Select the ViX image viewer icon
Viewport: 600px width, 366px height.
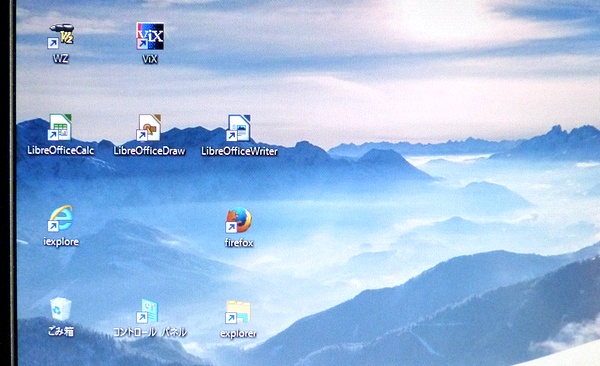tap(150, 36)
